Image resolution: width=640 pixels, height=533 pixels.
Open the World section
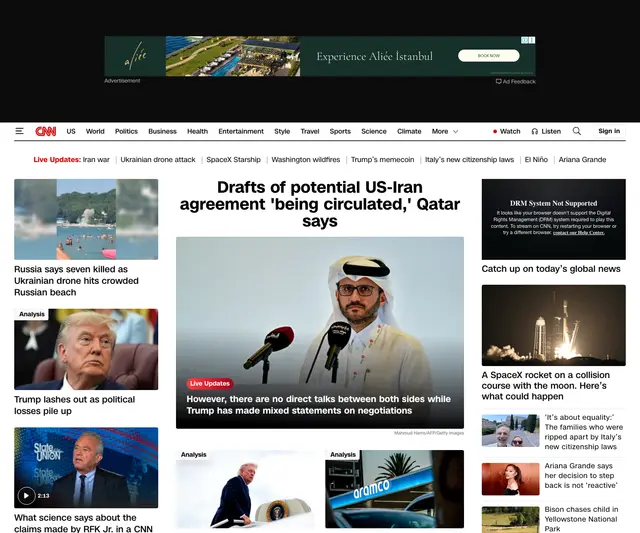95,131
